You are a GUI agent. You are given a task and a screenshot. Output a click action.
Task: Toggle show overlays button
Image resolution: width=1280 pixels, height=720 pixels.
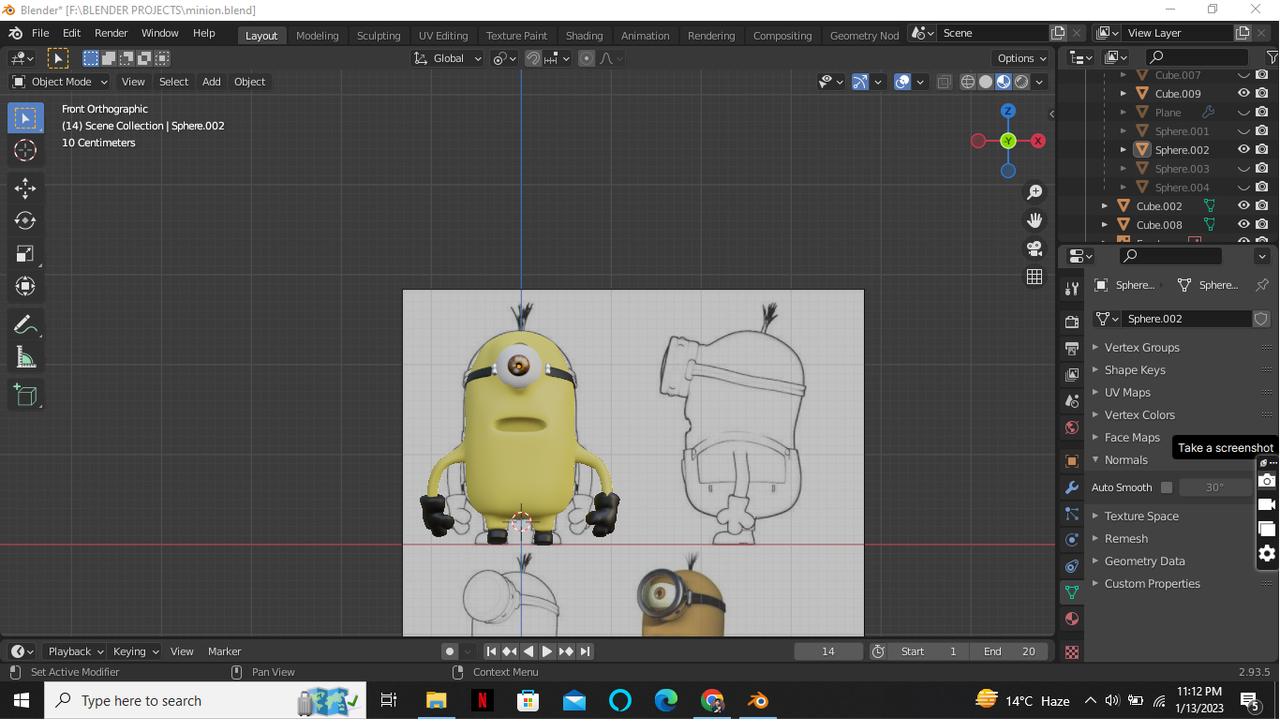[903, 82]
